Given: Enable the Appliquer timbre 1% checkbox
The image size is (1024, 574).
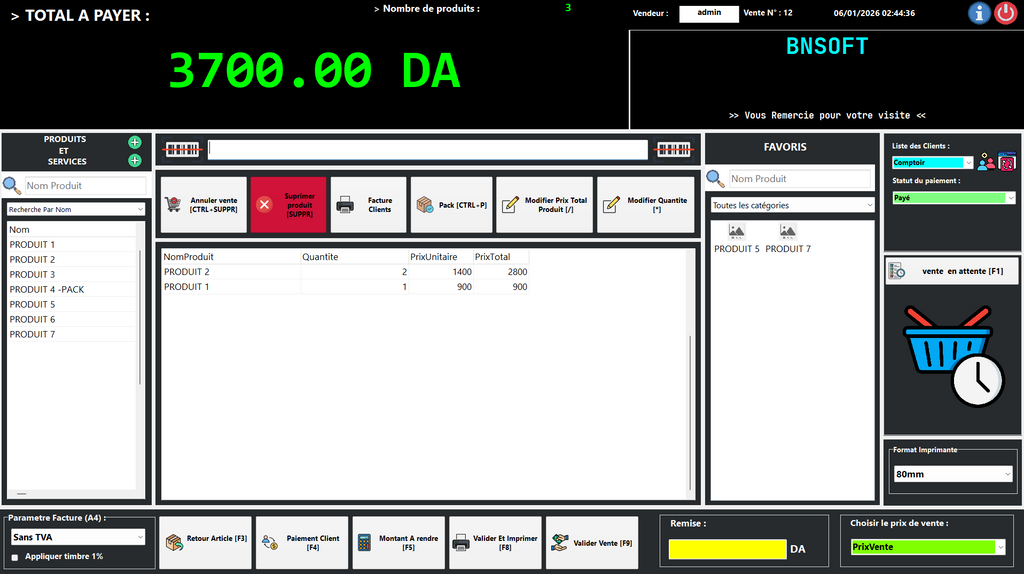Looking at the screenshot, I should (x=14, y=557).
